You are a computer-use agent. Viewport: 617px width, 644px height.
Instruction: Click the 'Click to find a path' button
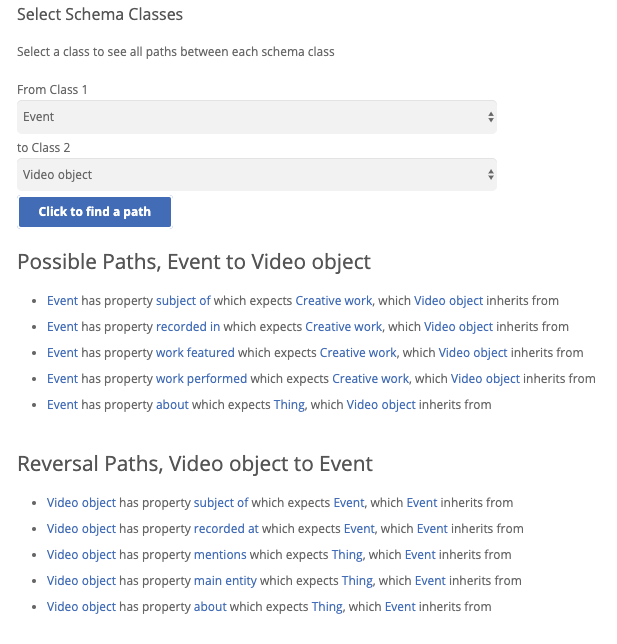pyautogui.click(x=95, y=212)
